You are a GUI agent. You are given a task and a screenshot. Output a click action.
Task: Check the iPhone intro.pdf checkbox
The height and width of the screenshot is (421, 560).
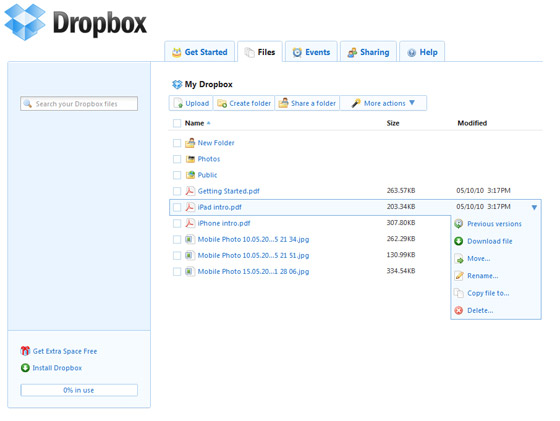tap(177, 223)
